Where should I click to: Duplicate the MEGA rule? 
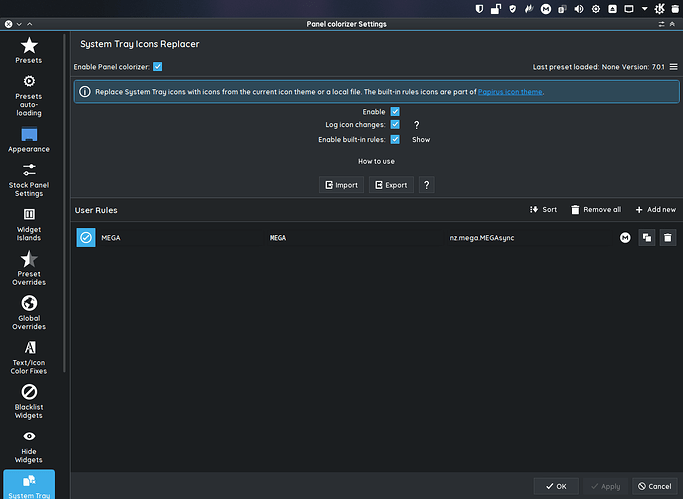[647, 237]
